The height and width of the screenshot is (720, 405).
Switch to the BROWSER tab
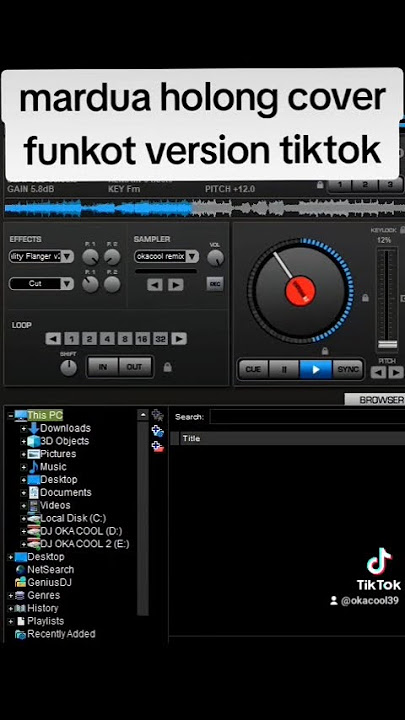[375, 400]
